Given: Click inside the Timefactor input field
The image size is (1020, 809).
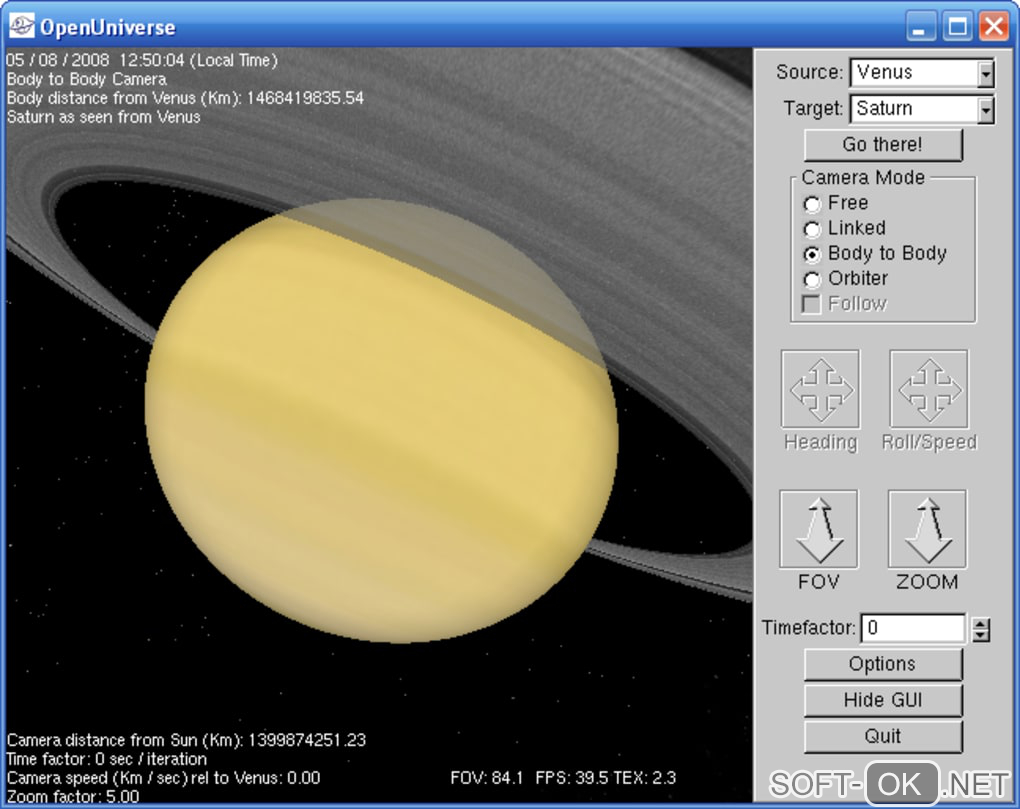Looking at the screenshot, I should point(912,629).
